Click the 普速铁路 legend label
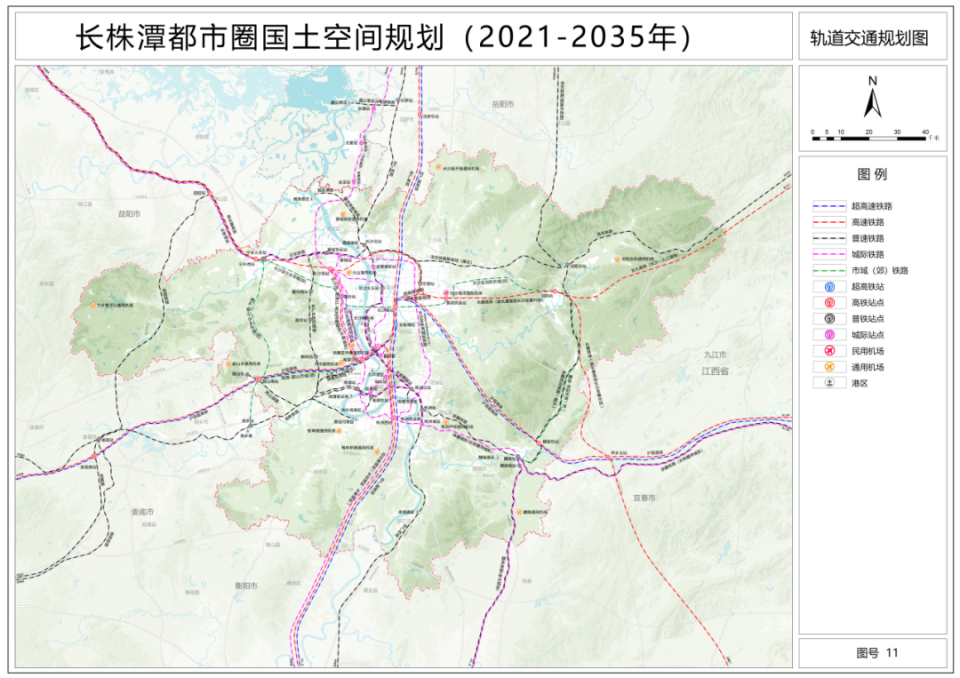Image resolution: width=960 pixels, height=678 pixels. tap(868, 238)
